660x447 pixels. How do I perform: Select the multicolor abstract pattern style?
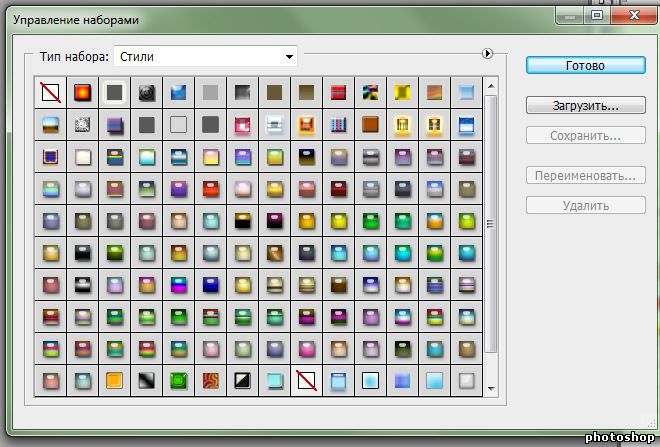tap(370, 93)
